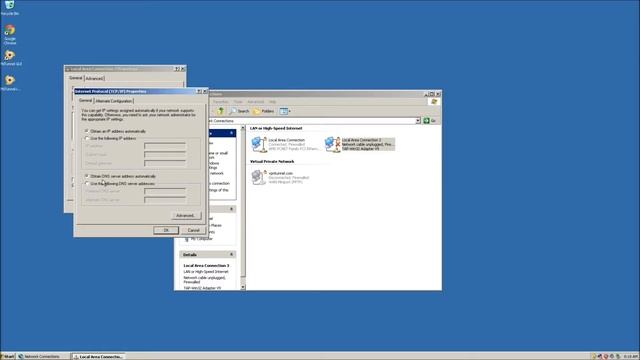Click the Up folder toolbar icon

pyautogui.click(x=220, y=111)
